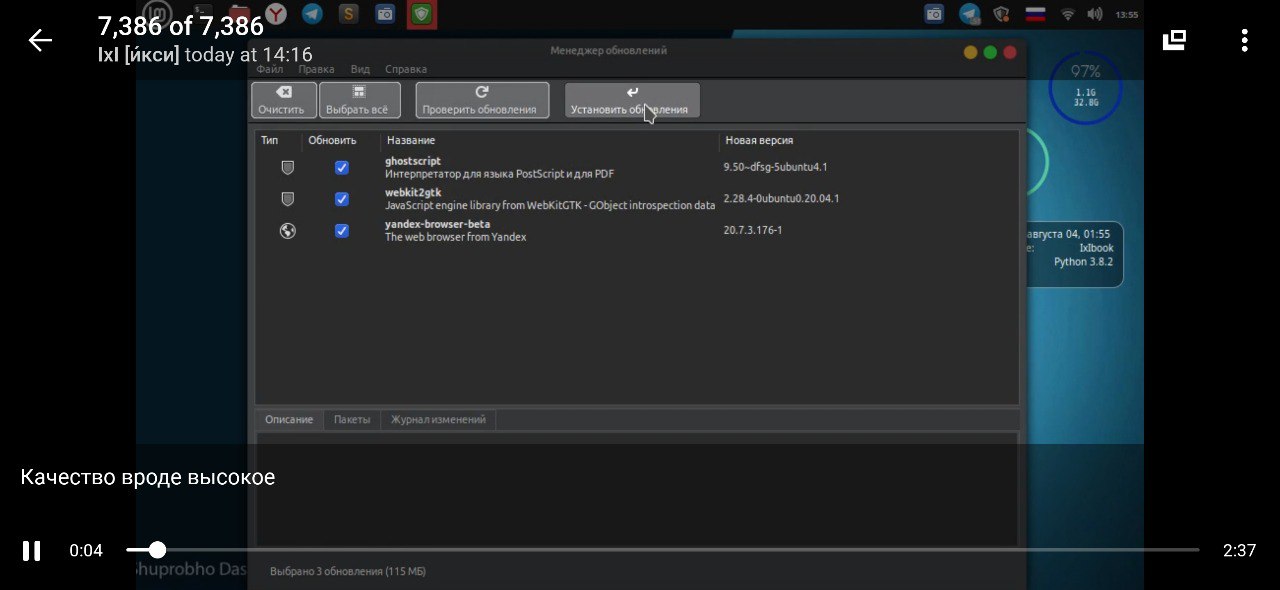
Task: Click the red folder icon in panel
Action: point(239,14)
